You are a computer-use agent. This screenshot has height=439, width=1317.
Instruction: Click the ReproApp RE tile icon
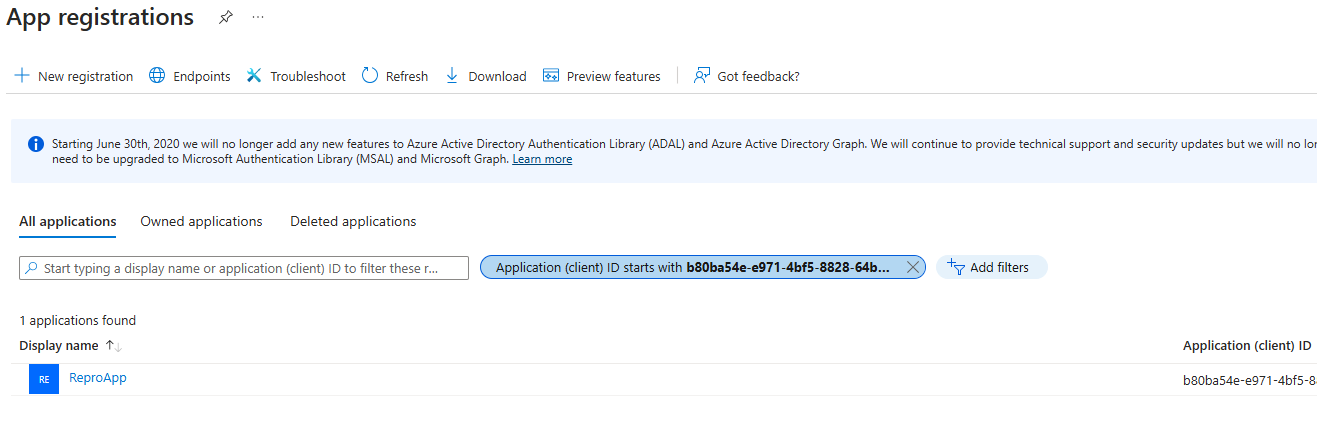44,379
